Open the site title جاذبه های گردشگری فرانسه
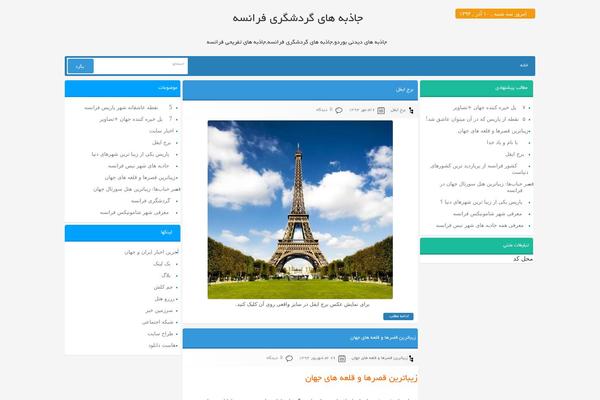 298,18
